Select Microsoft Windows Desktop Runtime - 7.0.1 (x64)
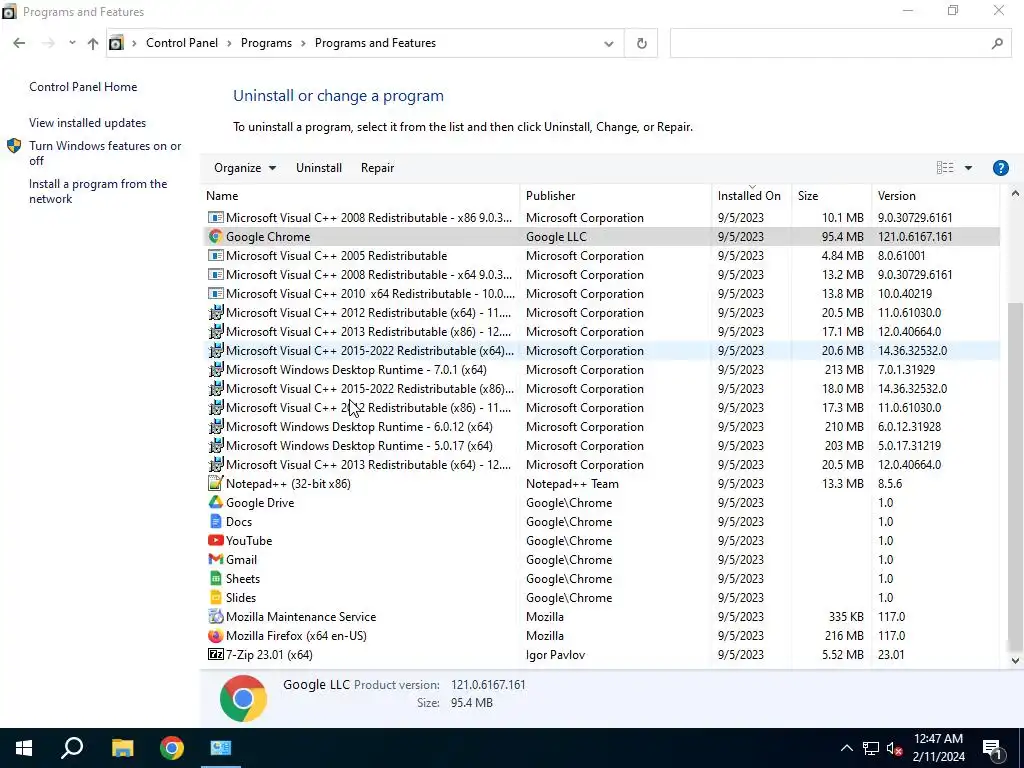 tap(601, 370)
